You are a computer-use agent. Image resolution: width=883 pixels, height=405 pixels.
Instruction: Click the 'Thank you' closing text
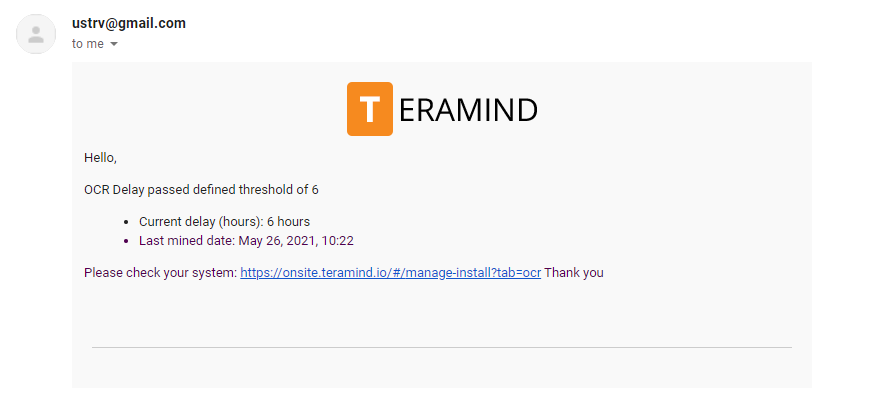pyautogui.click(x=574, y=273)
